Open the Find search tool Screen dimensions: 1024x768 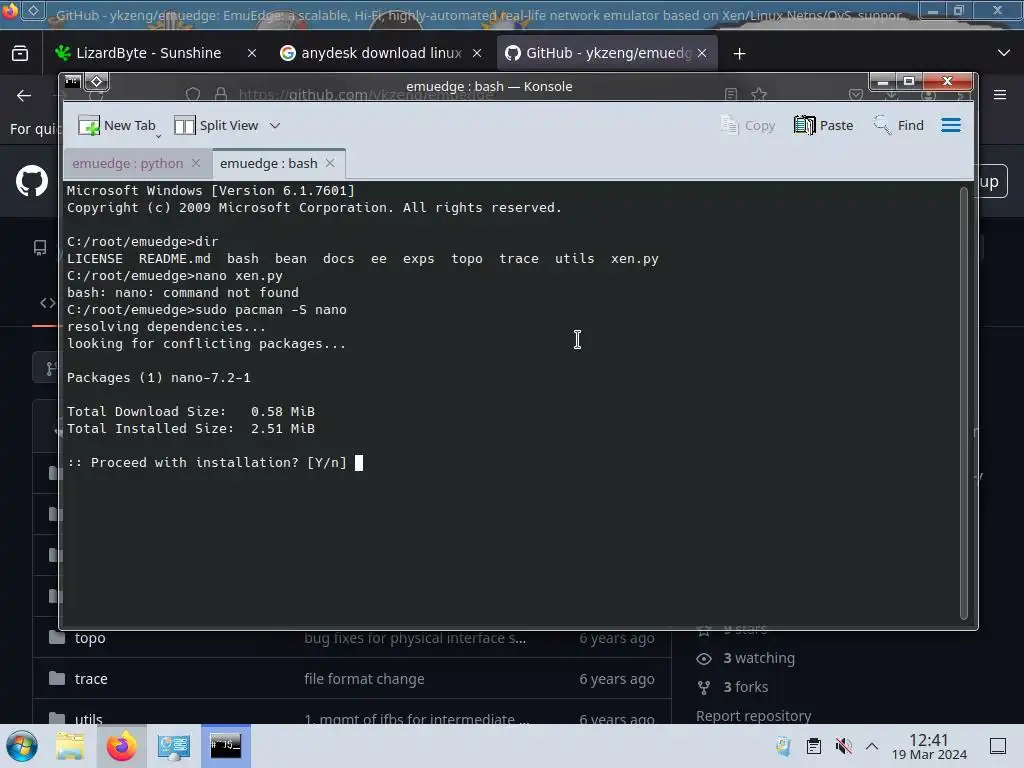pyautogui.click(x=899, y=125)
